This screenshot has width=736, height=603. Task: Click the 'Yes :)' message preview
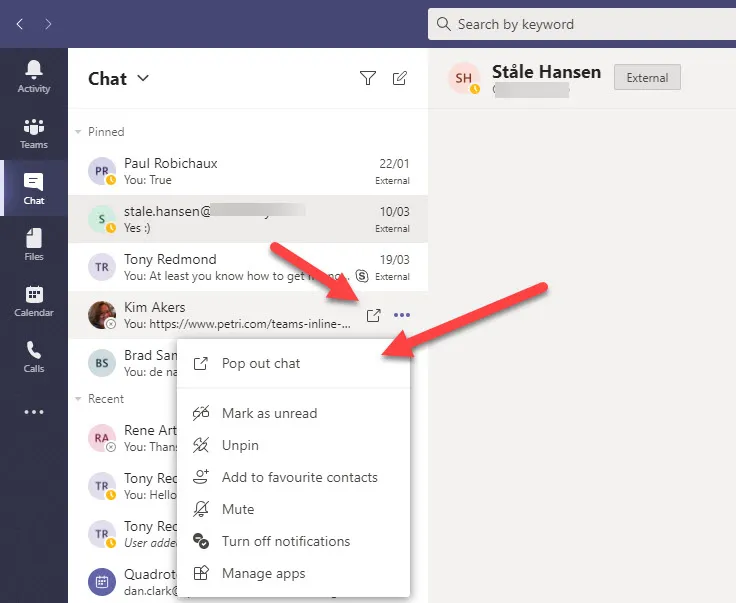coord(137,228)
